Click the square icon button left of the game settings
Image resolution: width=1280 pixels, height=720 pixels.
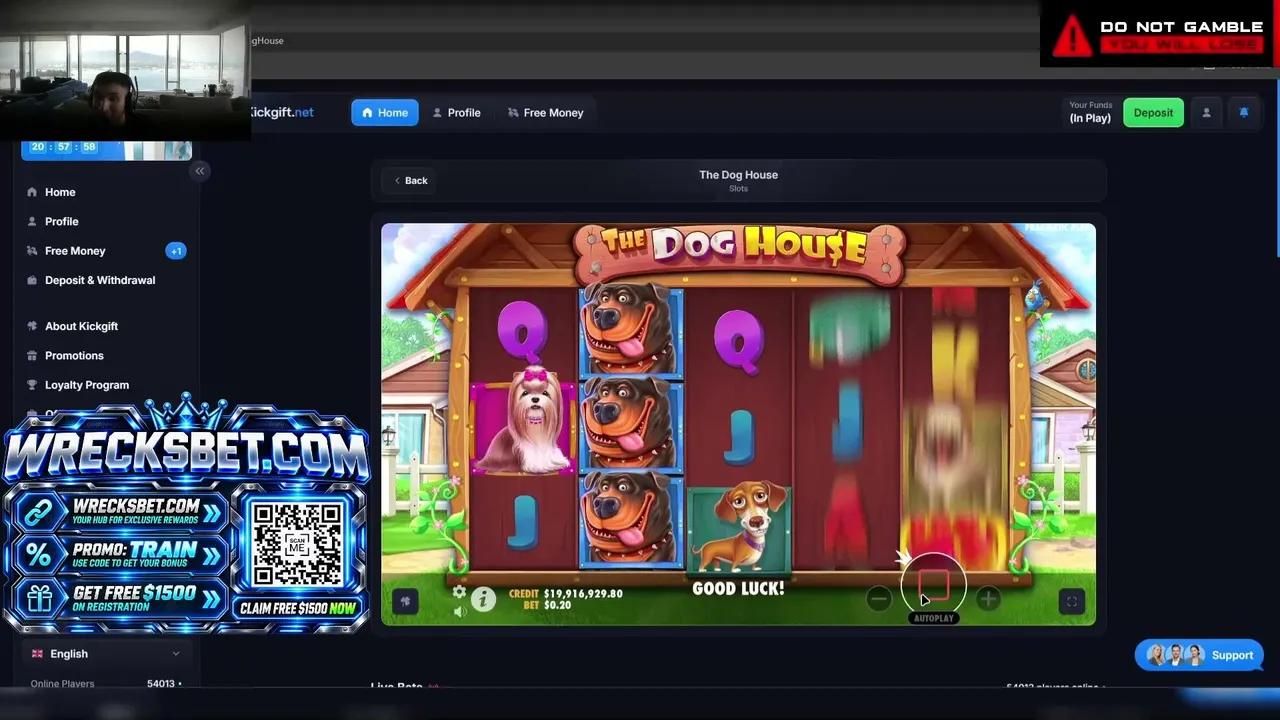pyautogui.click(x=405, y=601)
